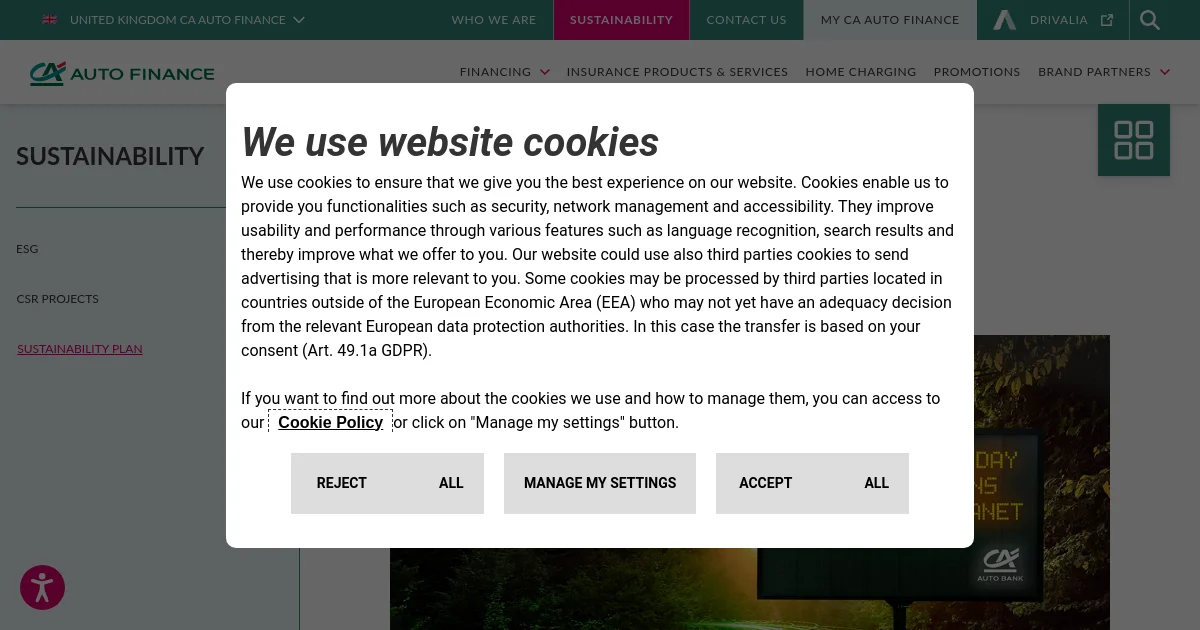The width and height of the screenshot is (1200, 630).
Task: Click the Accept All cookies button
Action: tap(812, 483)
